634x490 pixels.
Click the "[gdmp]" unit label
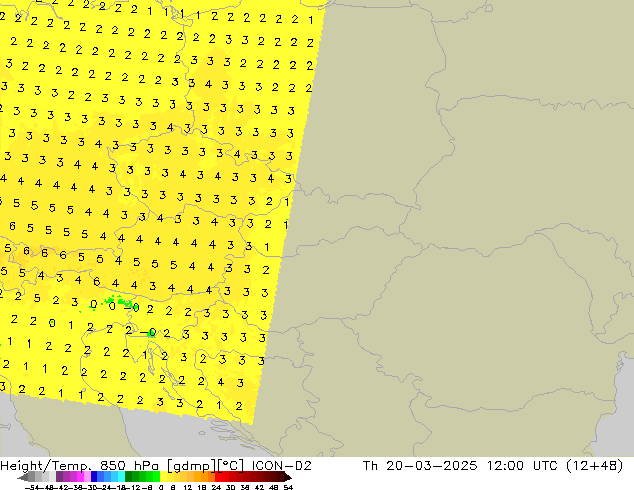coord(191,466)
